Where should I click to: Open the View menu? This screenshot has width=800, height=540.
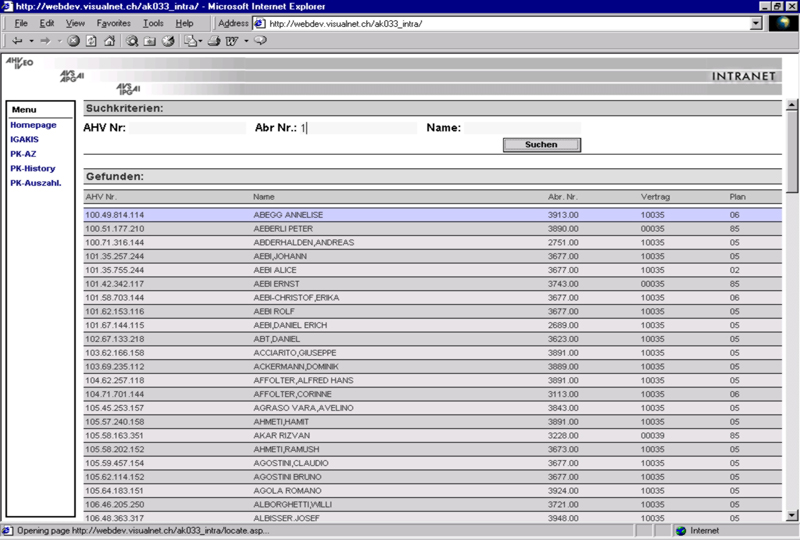pyautogui.click(x=75, y=23)
